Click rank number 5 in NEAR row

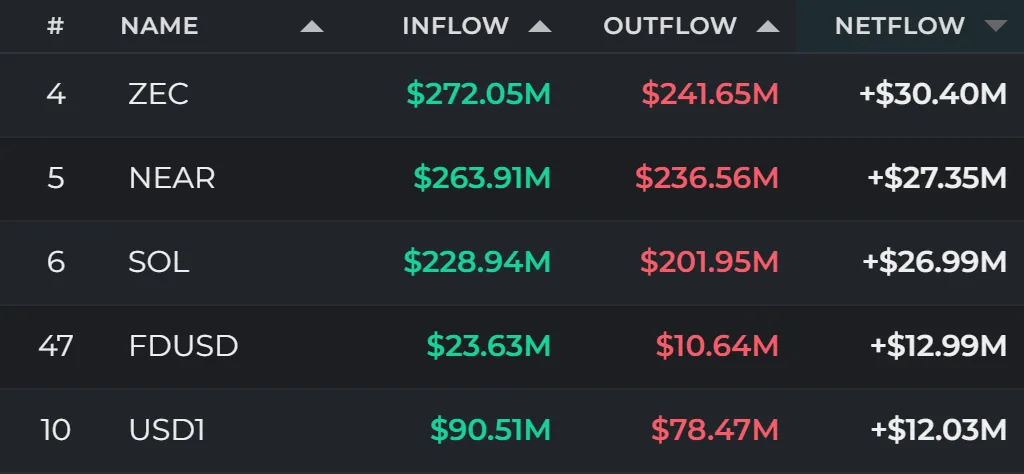coord(56,178)
